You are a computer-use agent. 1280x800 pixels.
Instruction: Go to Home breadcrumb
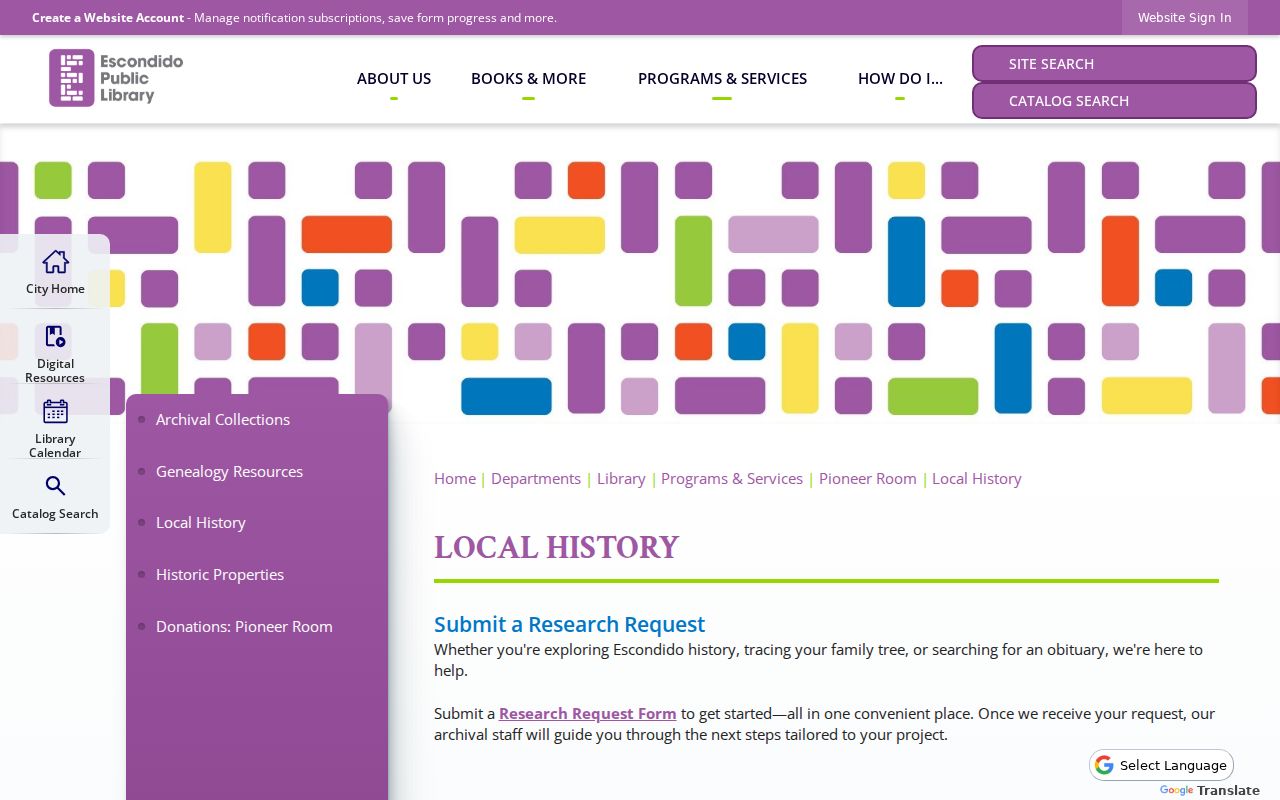[x=455, y=478]
